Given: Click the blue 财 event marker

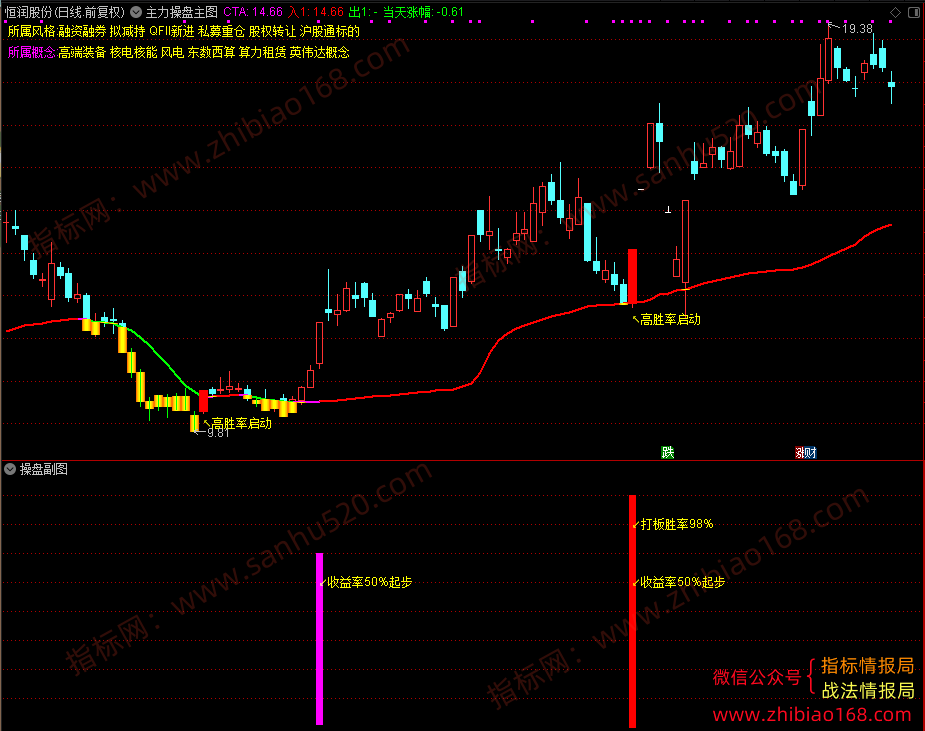Looking at the screenshot, I should (x=811, y=453).
